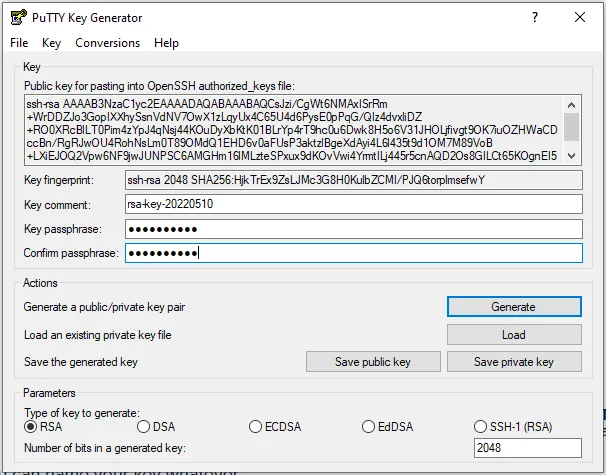Click 'Number of bits in a generated key:' label
The width and height of the screenshot is (606, 475).
coord(105,448)
